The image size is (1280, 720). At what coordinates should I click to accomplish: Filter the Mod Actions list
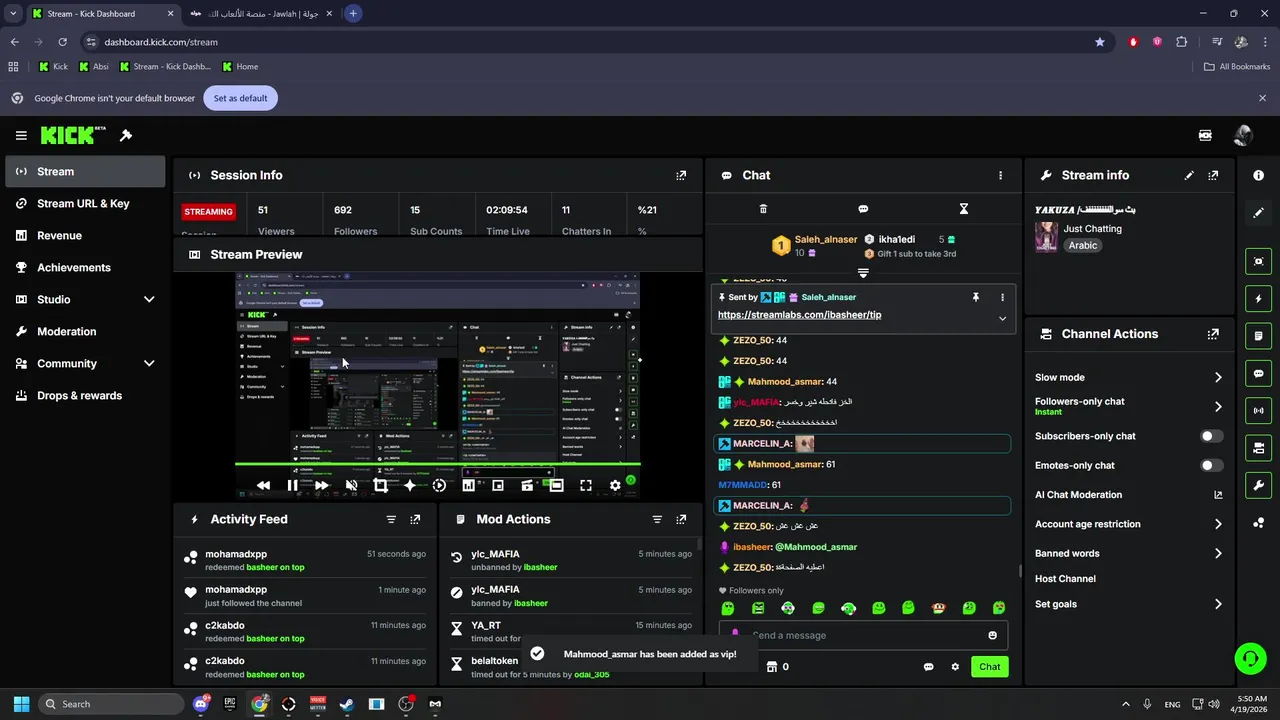[657, 519]
